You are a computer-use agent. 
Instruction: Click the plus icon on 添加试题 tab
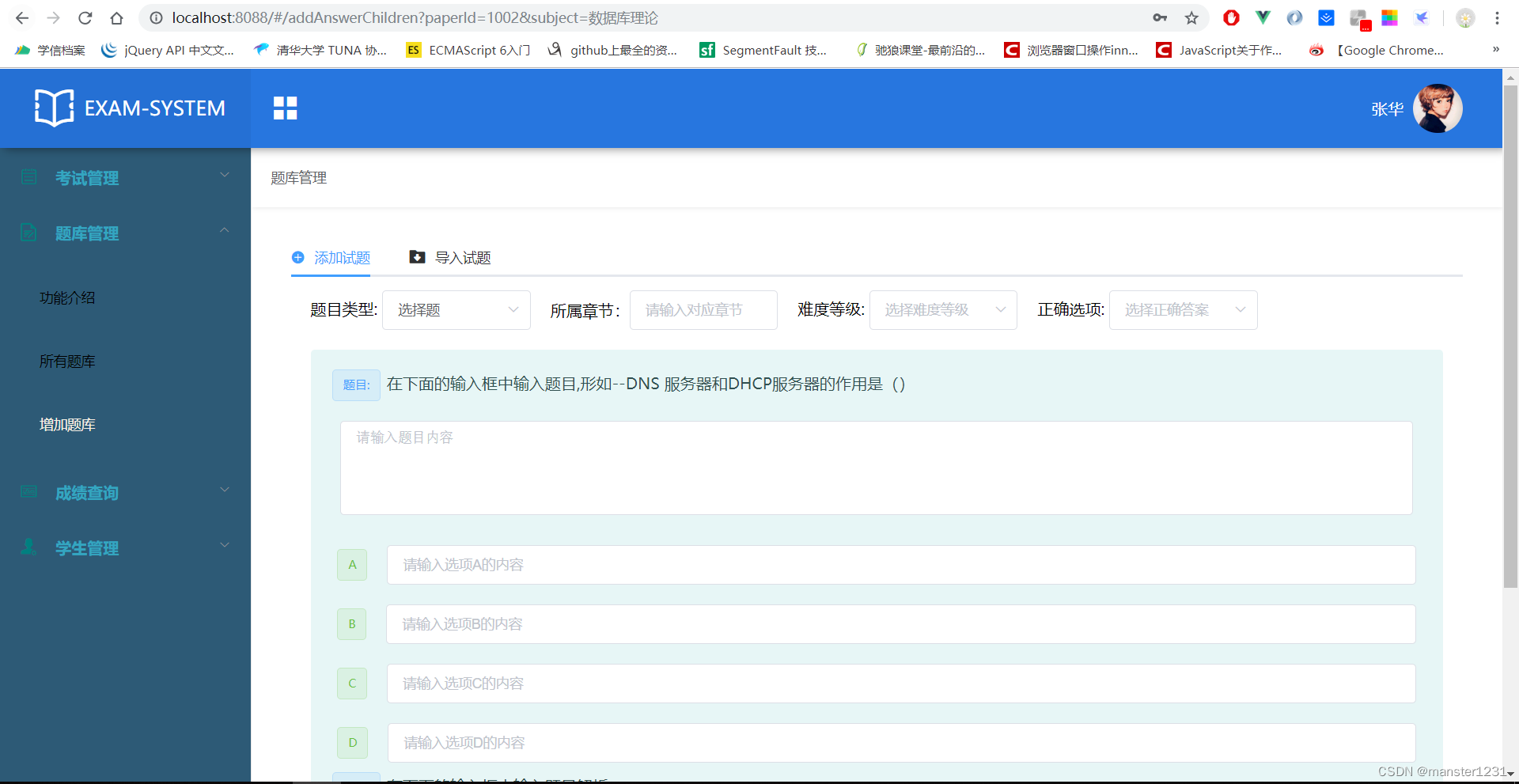(x=298, y=257)
